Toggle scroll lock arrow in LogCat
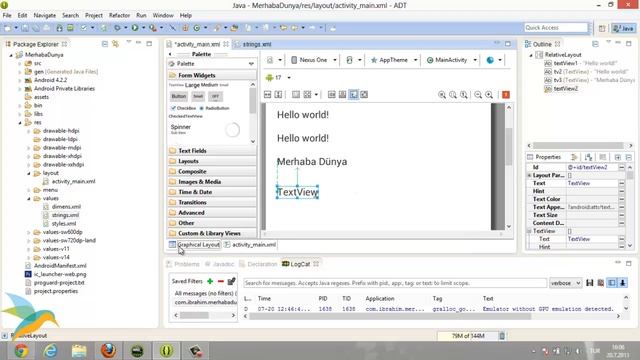Viewport: 640px width, 360px height. tap(622, 282)
